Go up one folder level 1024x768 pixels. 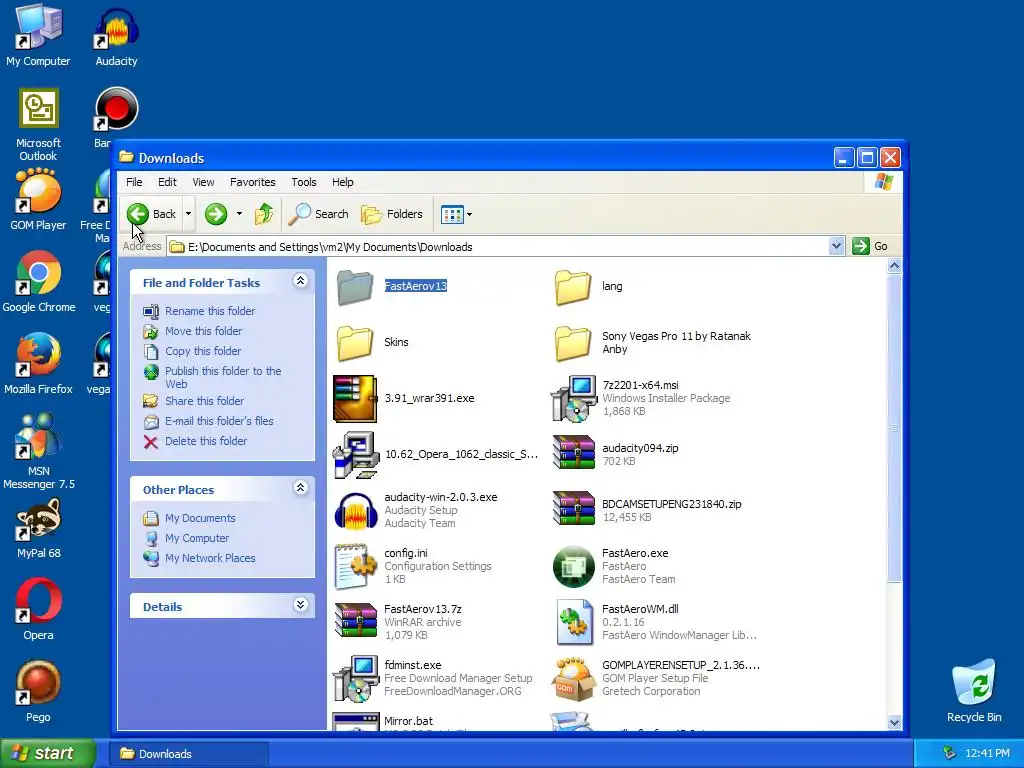coord(264,214)
